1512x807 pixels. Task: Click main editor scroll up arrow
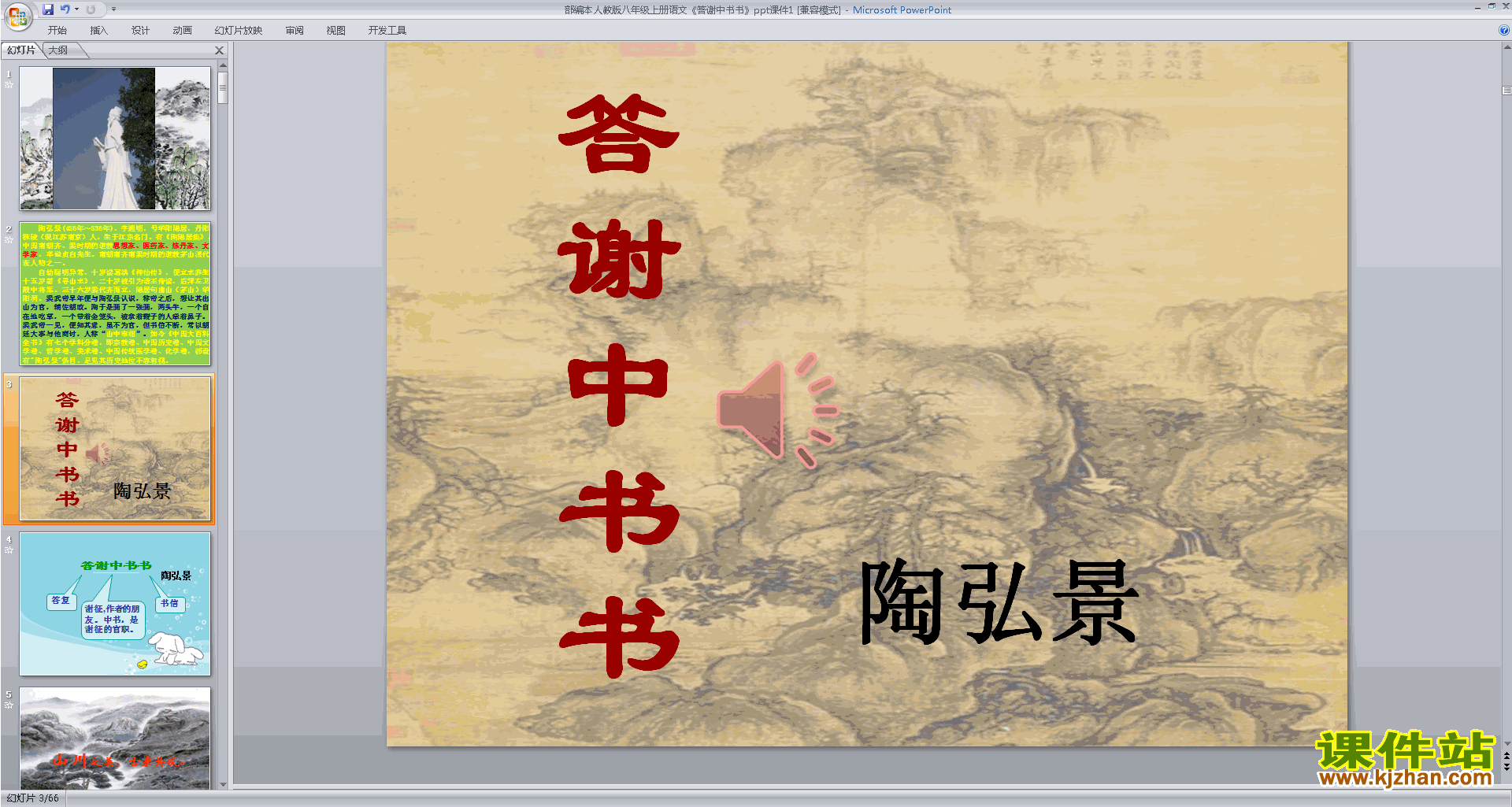point(1506,47)
